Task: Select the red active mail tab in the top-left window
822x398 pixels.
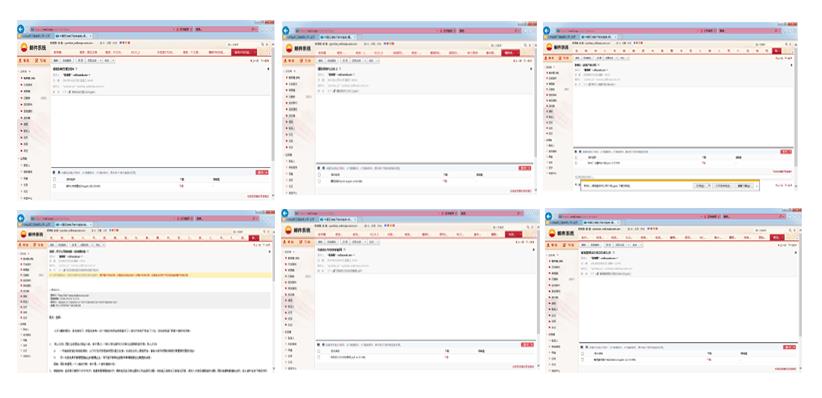Action: coord(244,52)
